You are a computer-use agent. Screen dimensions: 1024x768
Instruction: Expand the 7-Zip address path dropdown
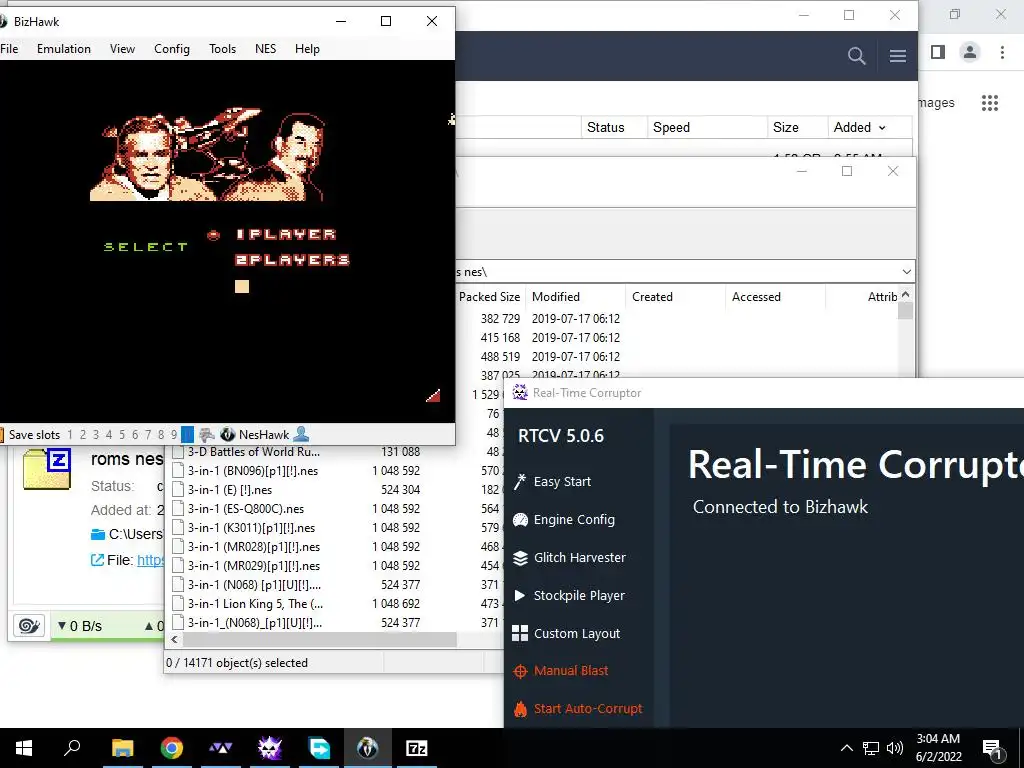tap(906, 272)
